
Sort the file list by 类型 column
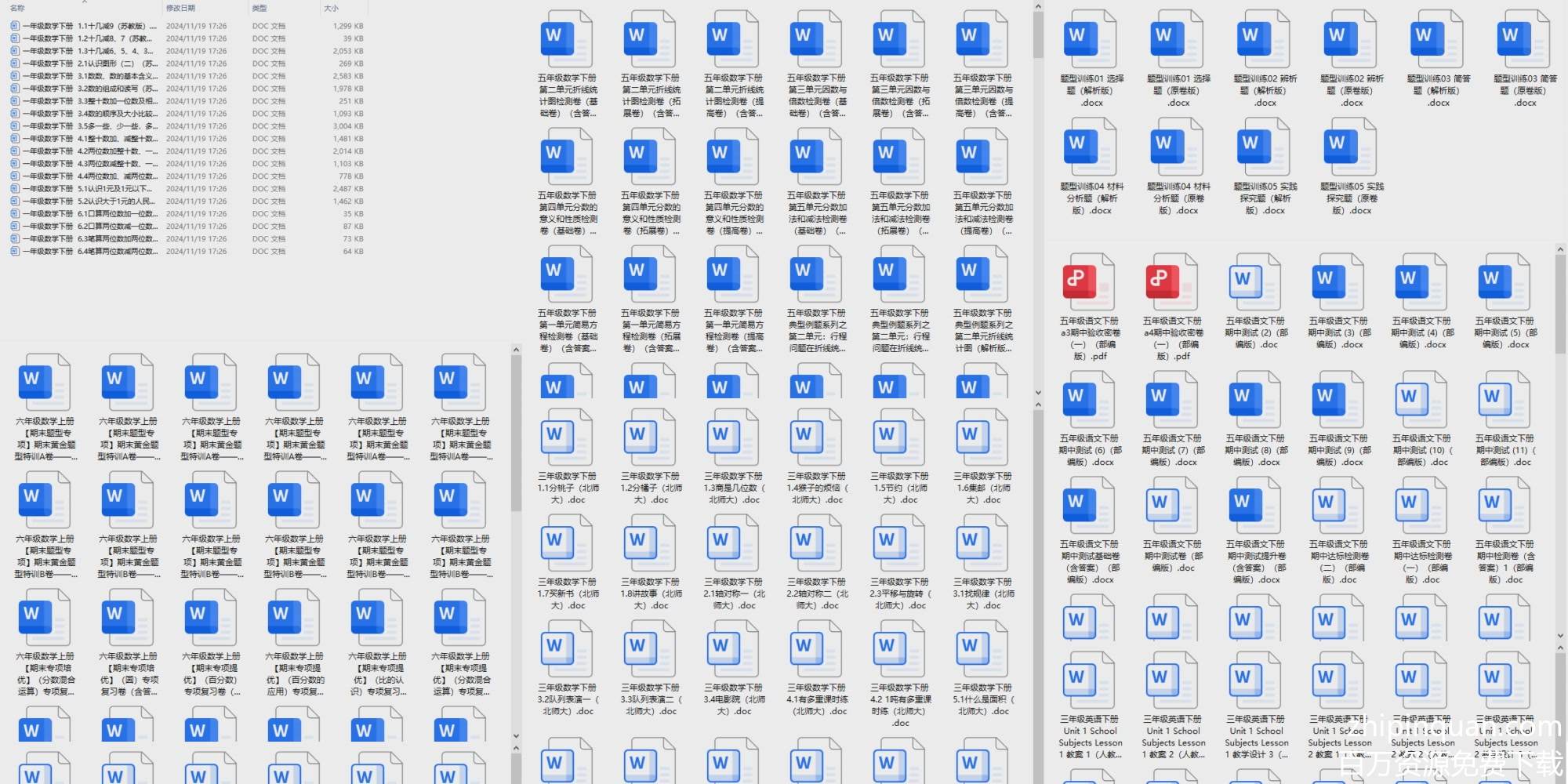point(260,8)
